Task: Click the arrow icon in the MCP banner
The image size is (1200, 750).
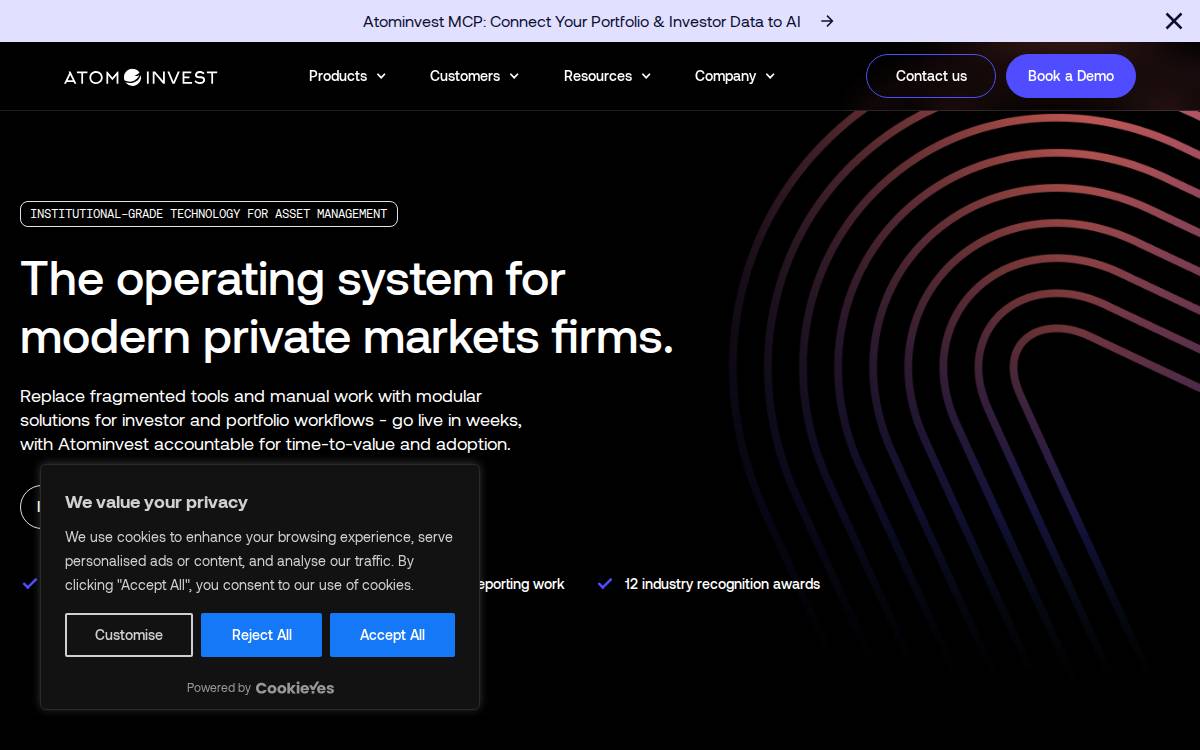Action: 827,21
